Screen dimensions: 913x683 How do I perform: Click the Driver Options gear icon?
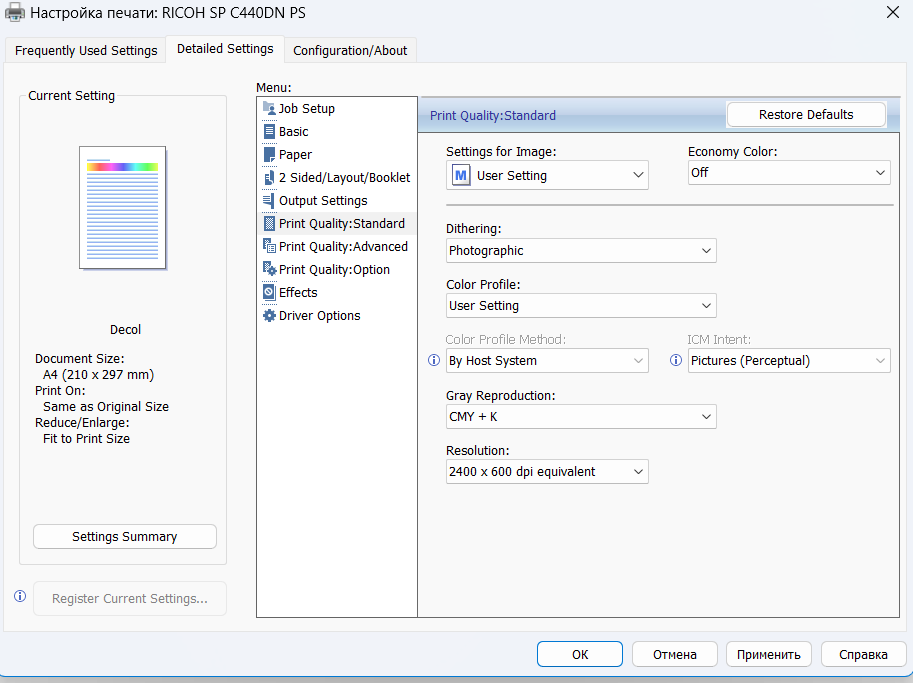point(269,316)
